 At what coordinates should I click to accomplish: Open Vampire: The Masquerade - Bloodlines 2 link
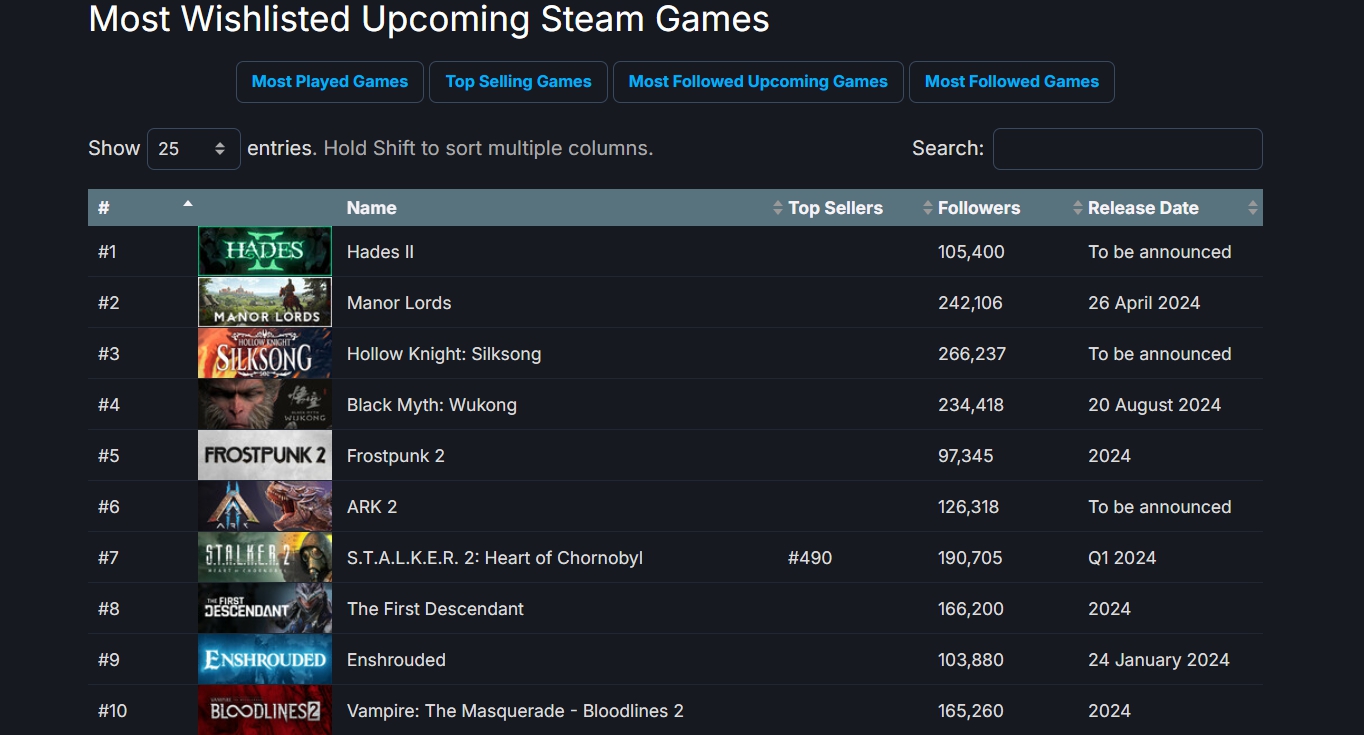[x=515, y=711]
